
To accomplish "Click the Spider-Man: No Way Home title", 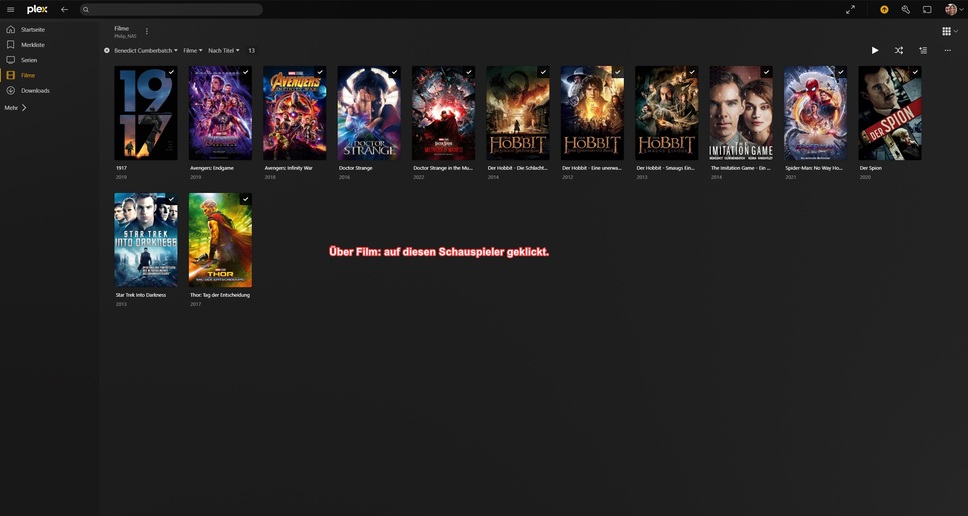I will (x=814, y=168).
